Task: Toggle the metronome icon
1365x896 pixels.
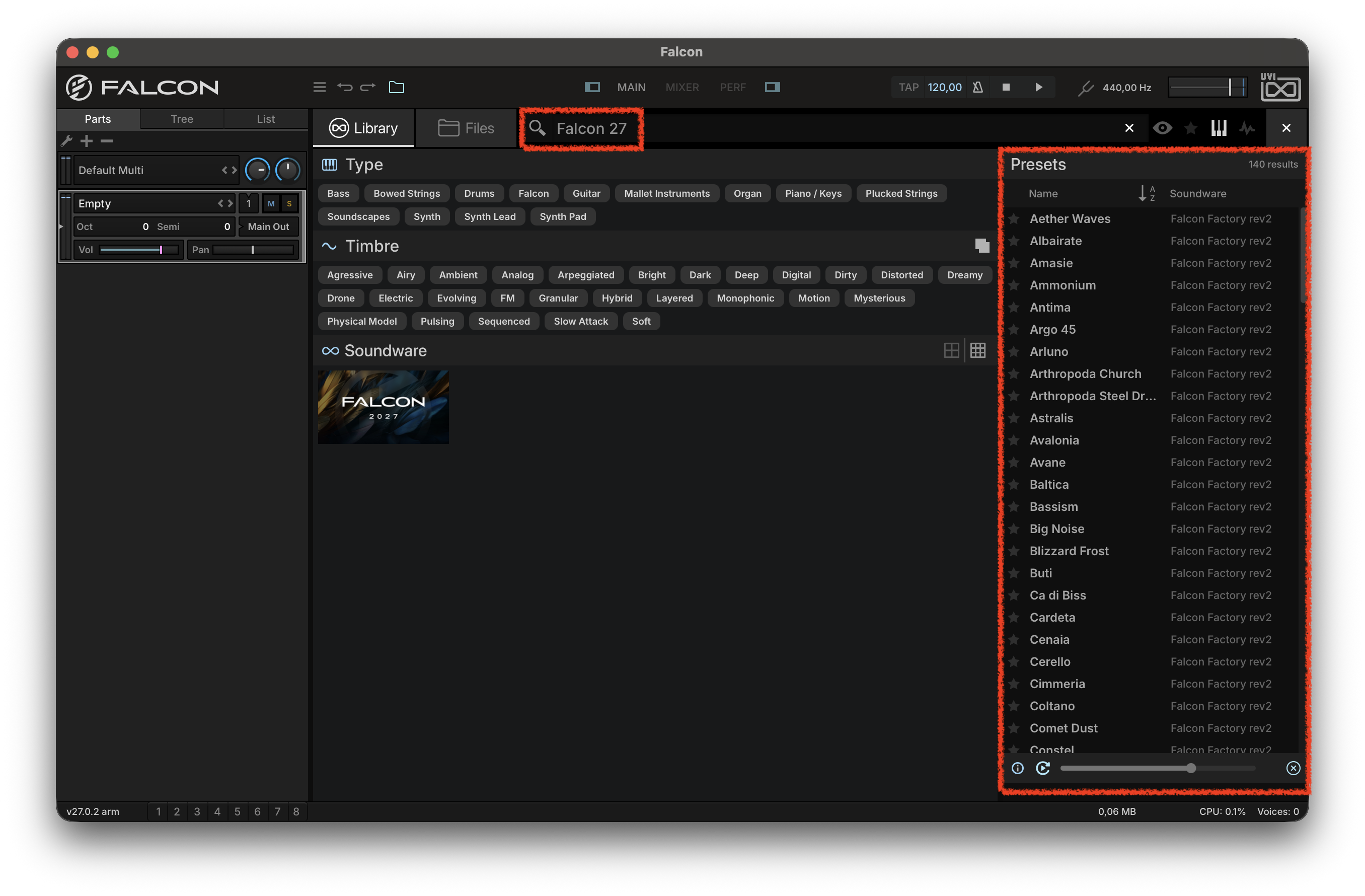Action: click(978, 87)
